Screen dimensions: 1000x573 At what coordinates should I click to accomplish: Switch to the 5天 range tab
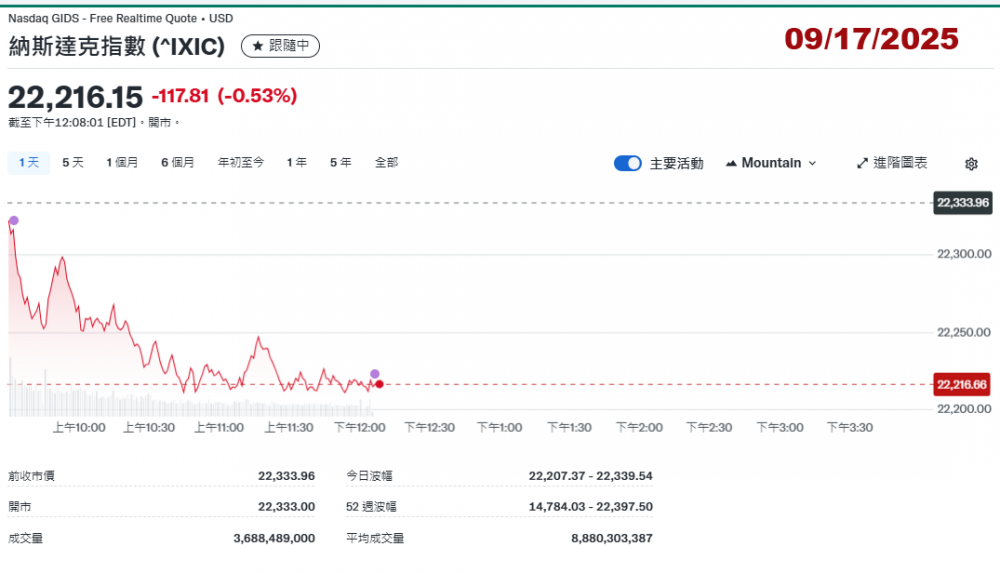pos(73,162)
